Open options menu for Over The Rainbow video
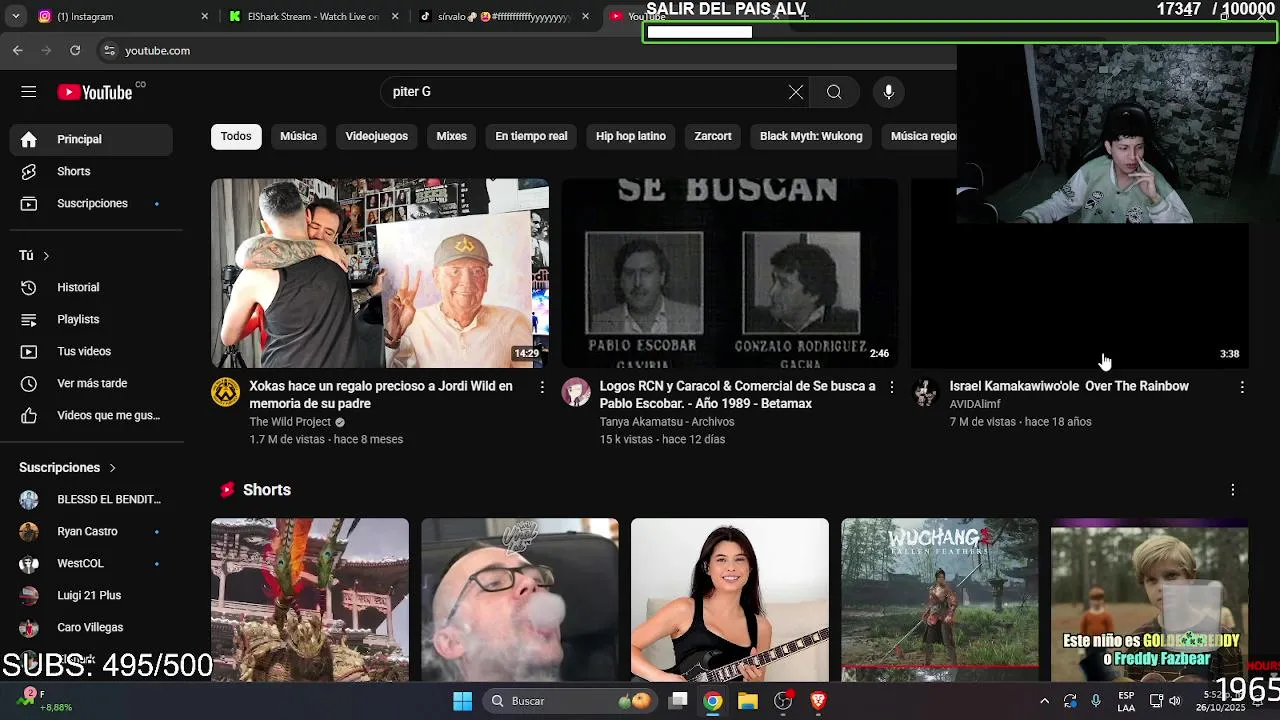 click(1242, 387)
